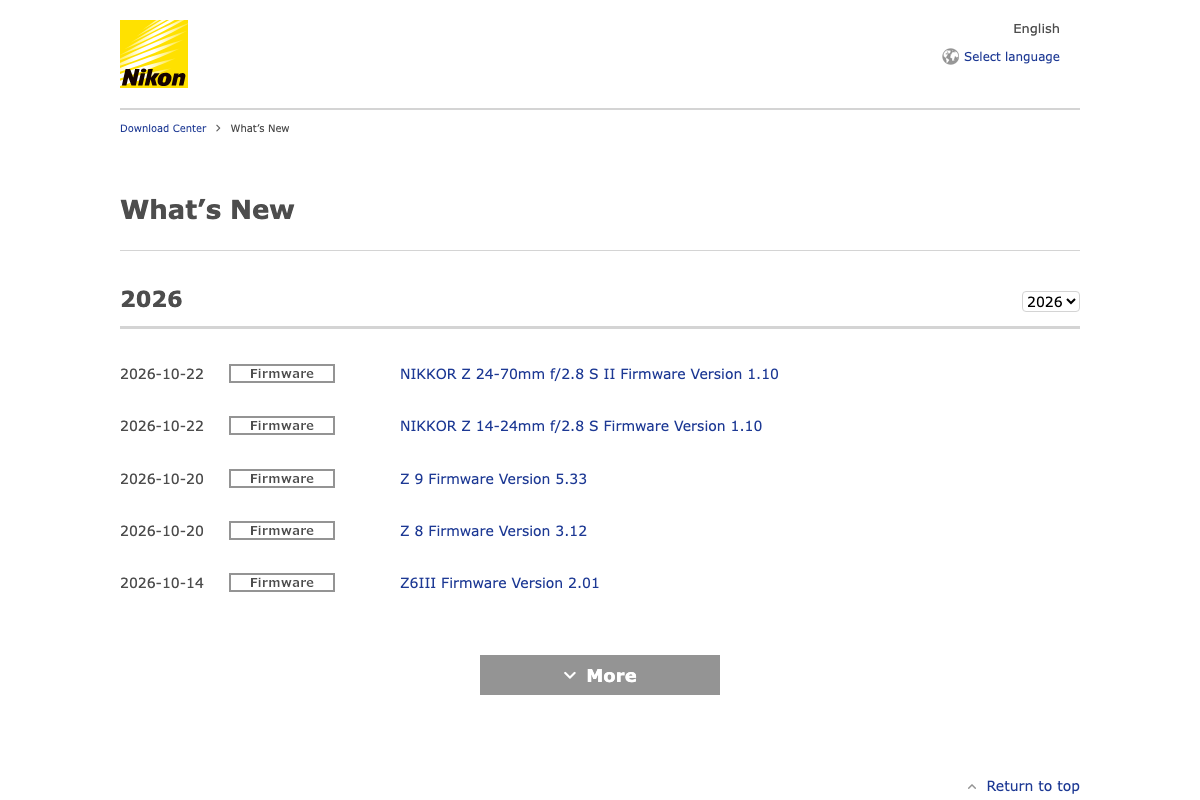Click the Nikon logo
1200x800 pixels.
tap(154, 54)
